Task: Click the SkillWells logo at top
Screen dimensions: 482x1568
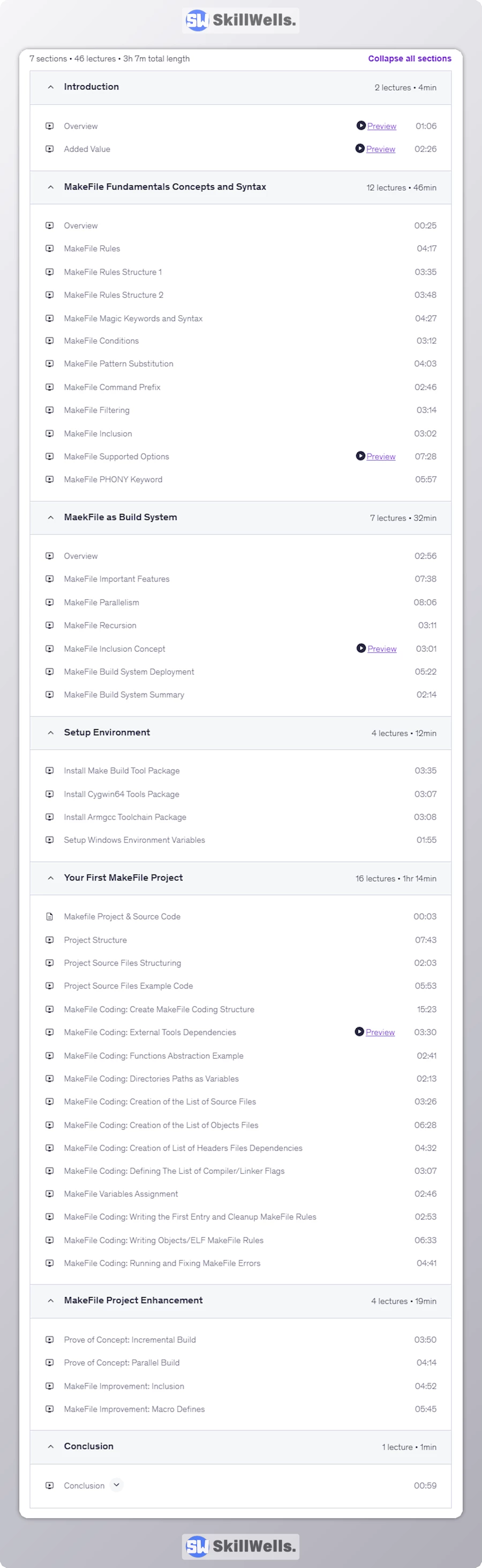Action: pos(241,21)
